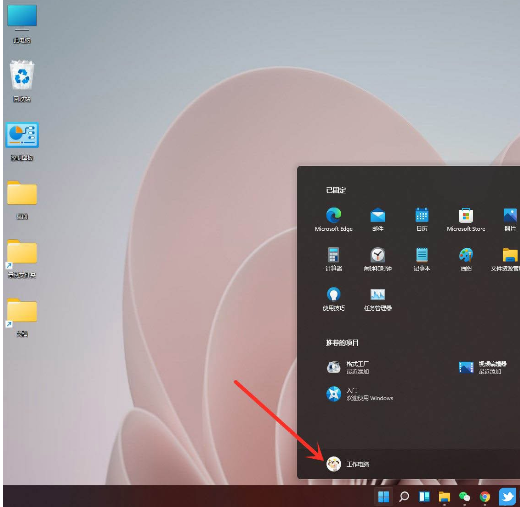Open the Photos app tile
This screenshot has height=507, width=520.
click(x=510, y=219)
